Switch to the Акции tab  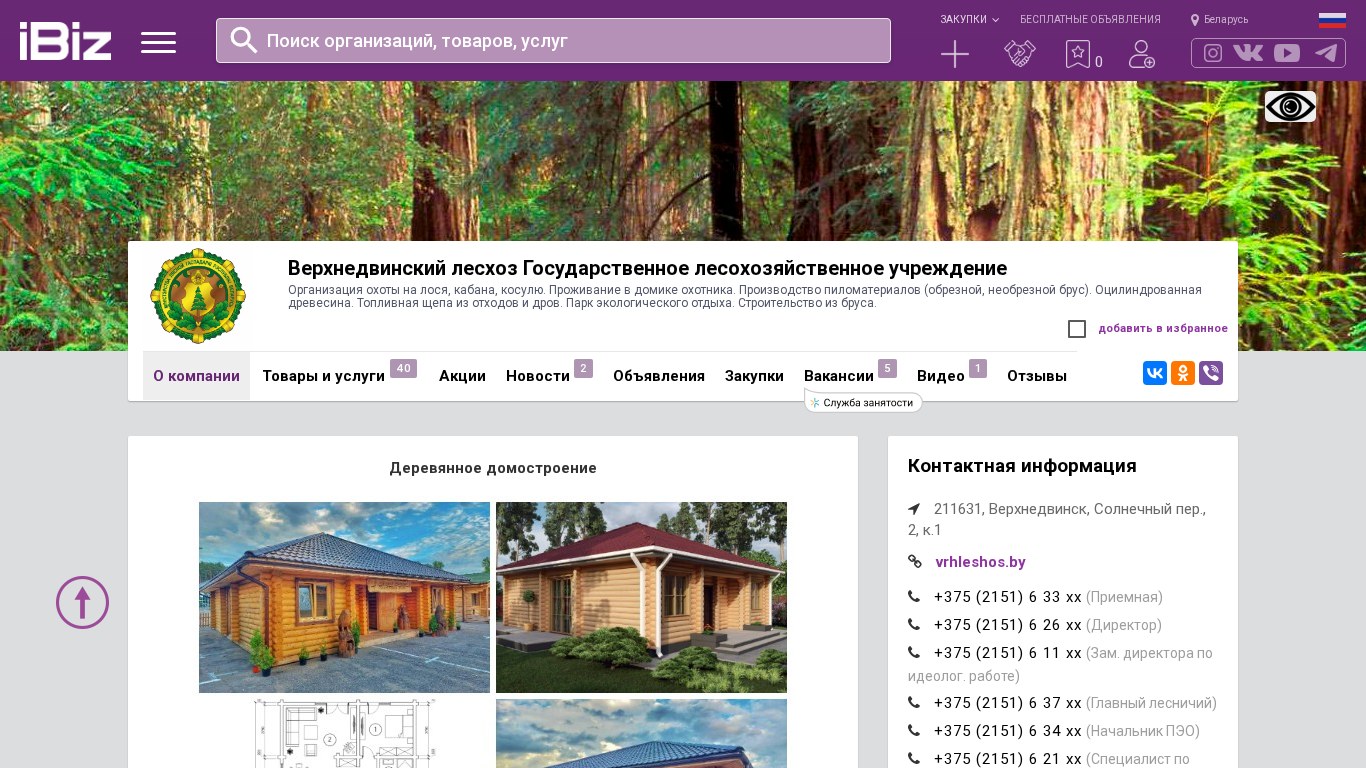click(x=462, y=376)
